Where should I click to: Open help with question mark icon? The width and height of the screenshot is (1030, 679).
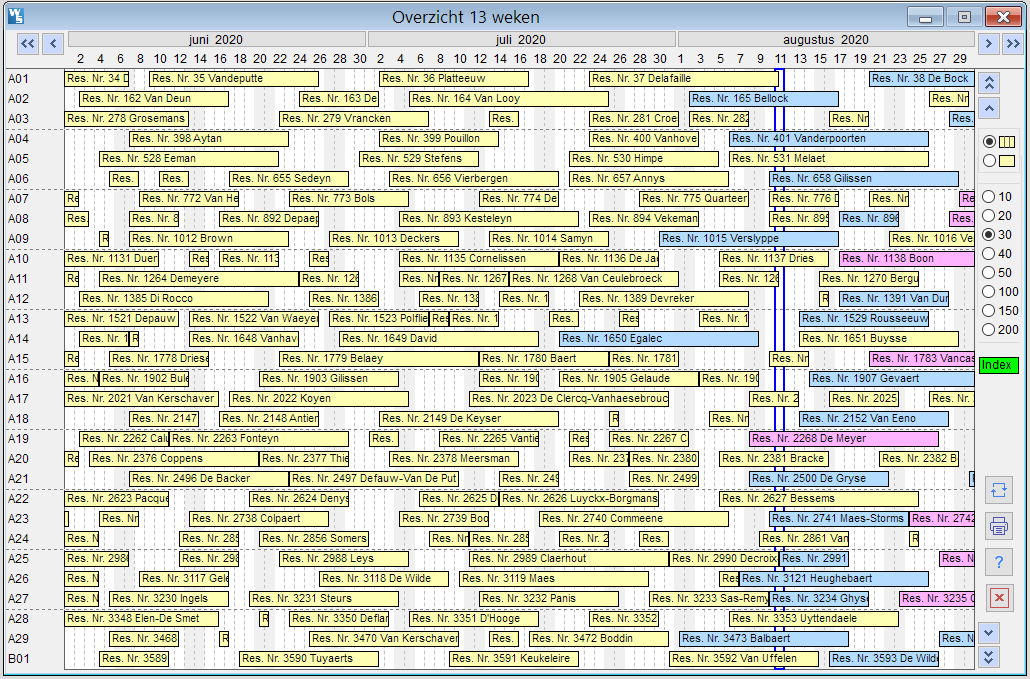998,561
